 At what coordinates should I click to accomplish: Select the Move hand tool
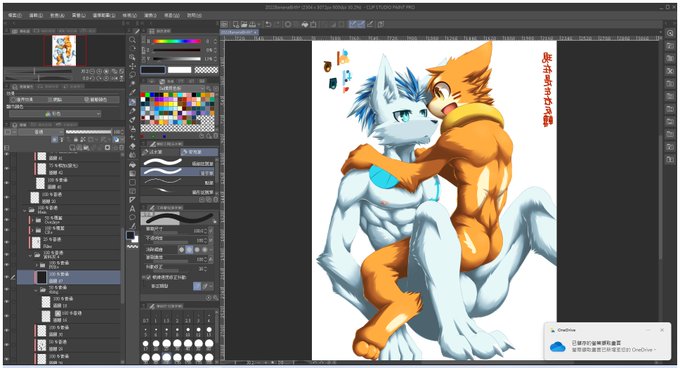(132, 49)
